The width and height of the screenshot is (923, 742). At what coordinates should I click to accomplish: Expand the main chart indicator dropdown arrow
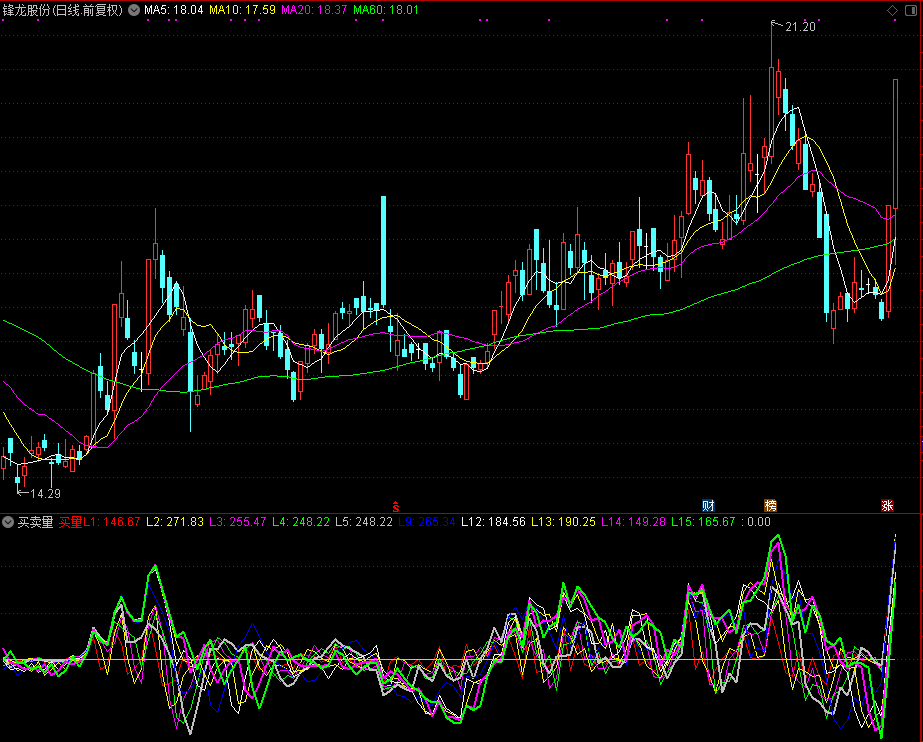pos(134,10)
